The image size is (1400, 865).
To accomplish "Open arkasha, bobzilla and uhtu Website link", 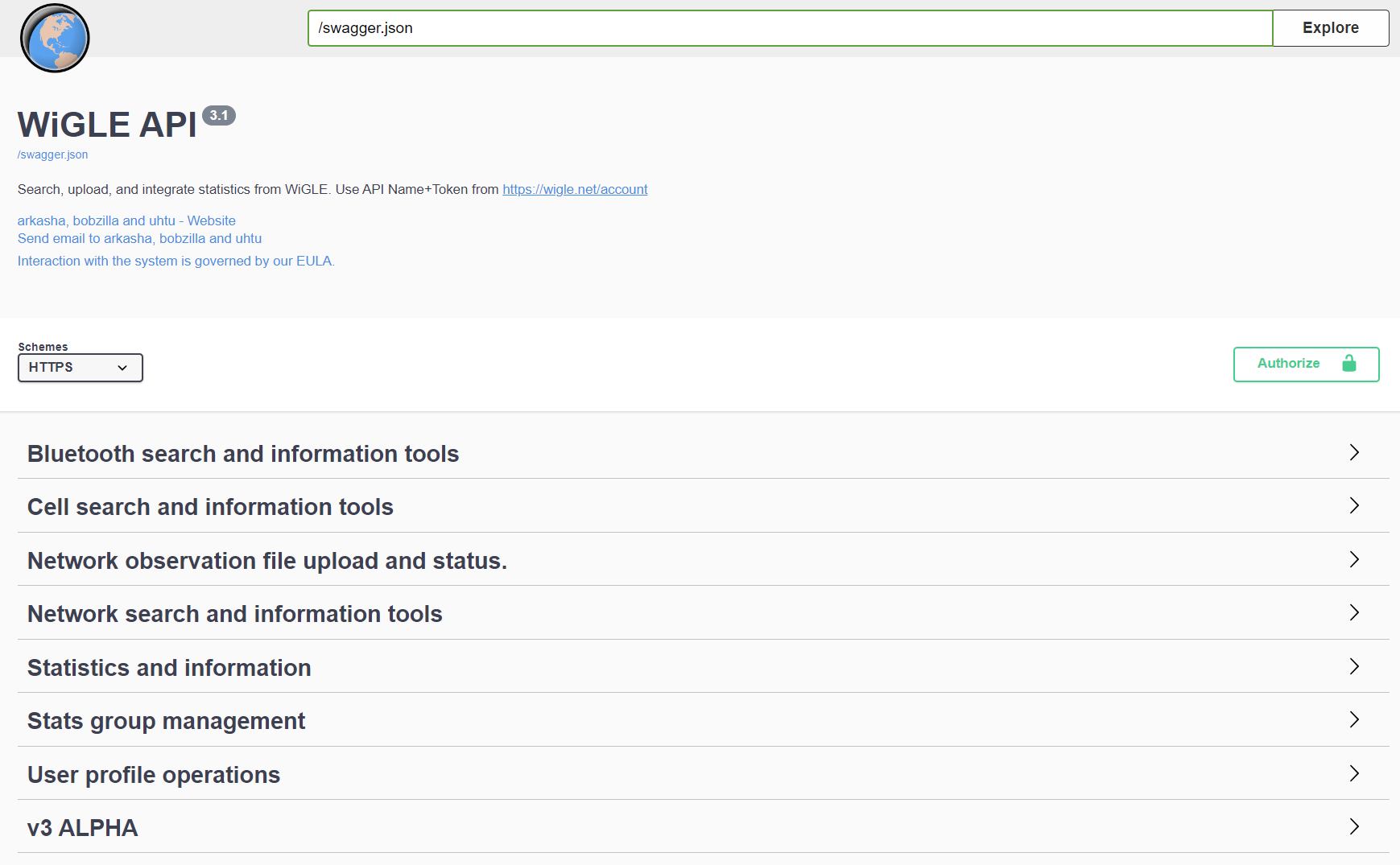I will pyautogui.click(x=126, y=220).
